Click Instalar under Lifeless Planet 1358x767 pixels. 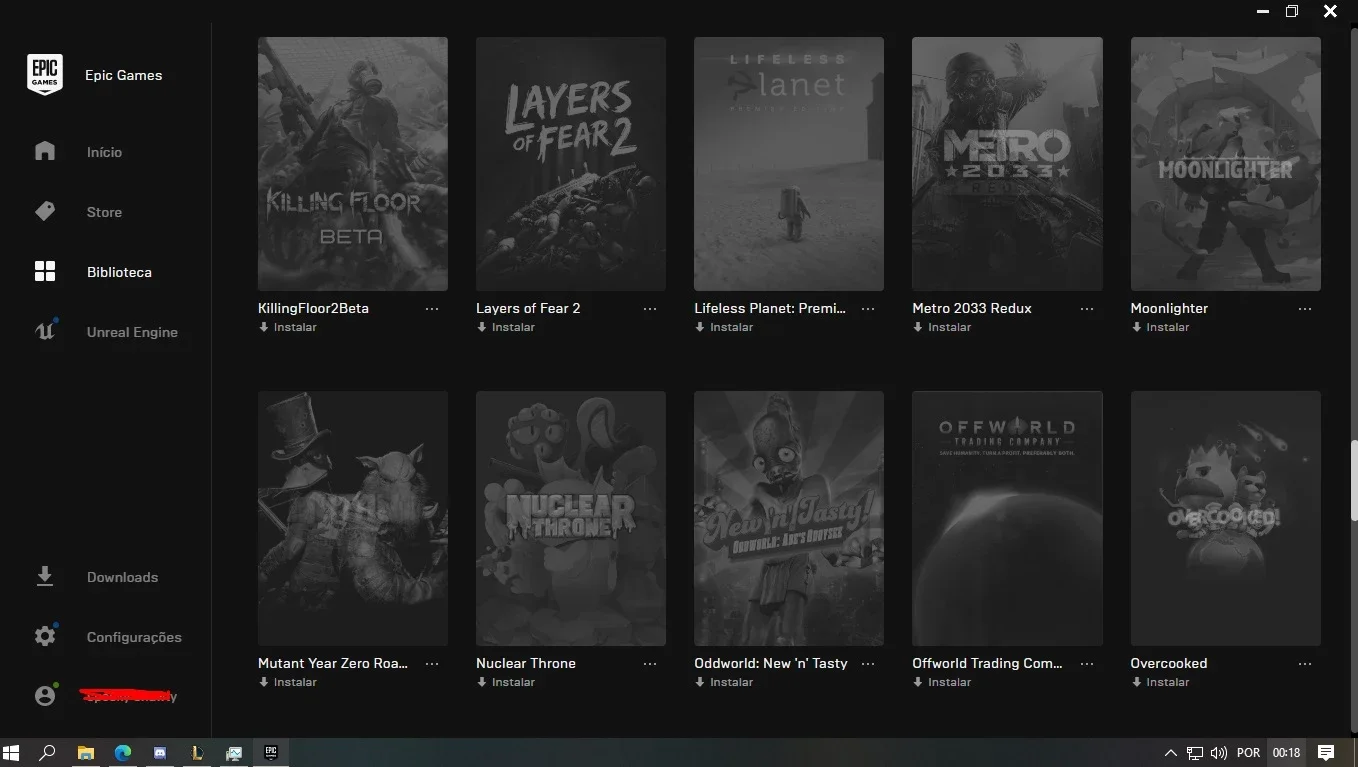pos(724,327)
